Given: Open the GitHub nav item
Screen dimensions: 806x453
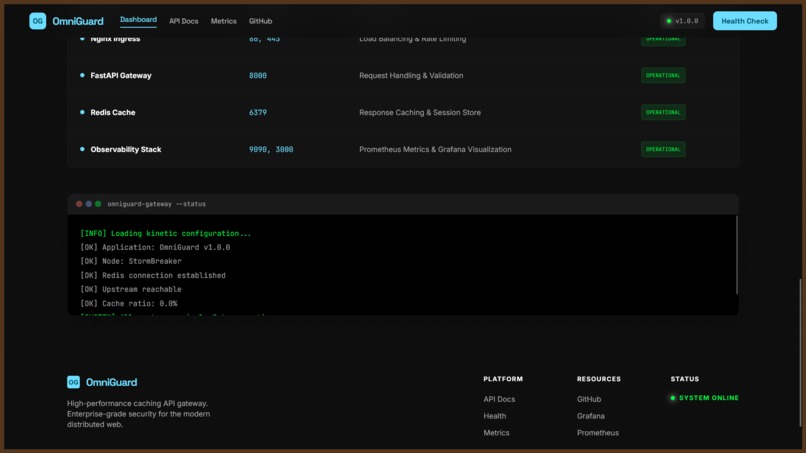Looking at the screenshot, I should [x=261, y=21].
